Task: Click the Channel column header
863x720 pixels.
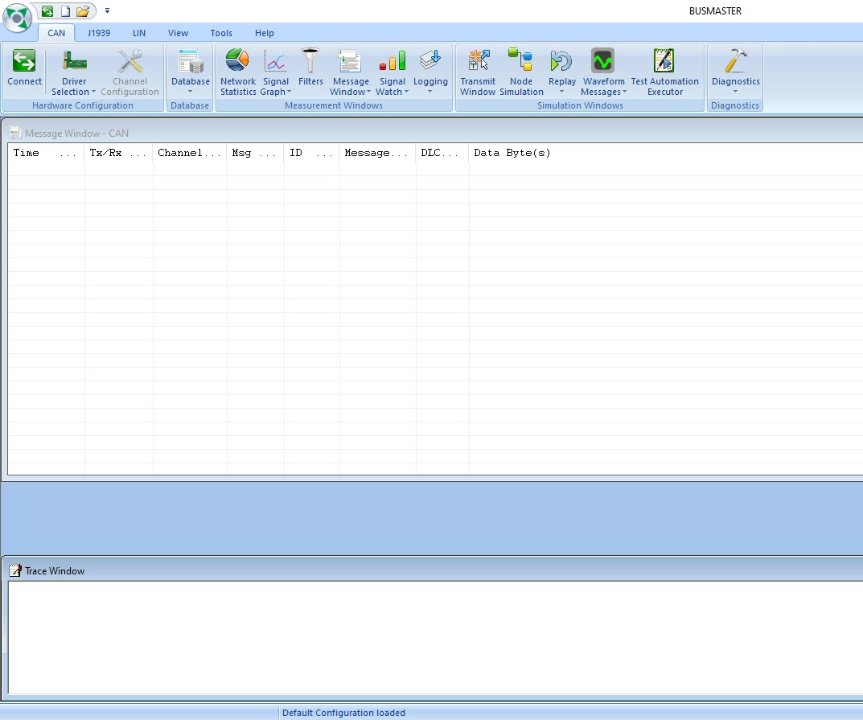Action: click(x=190, y=153)
